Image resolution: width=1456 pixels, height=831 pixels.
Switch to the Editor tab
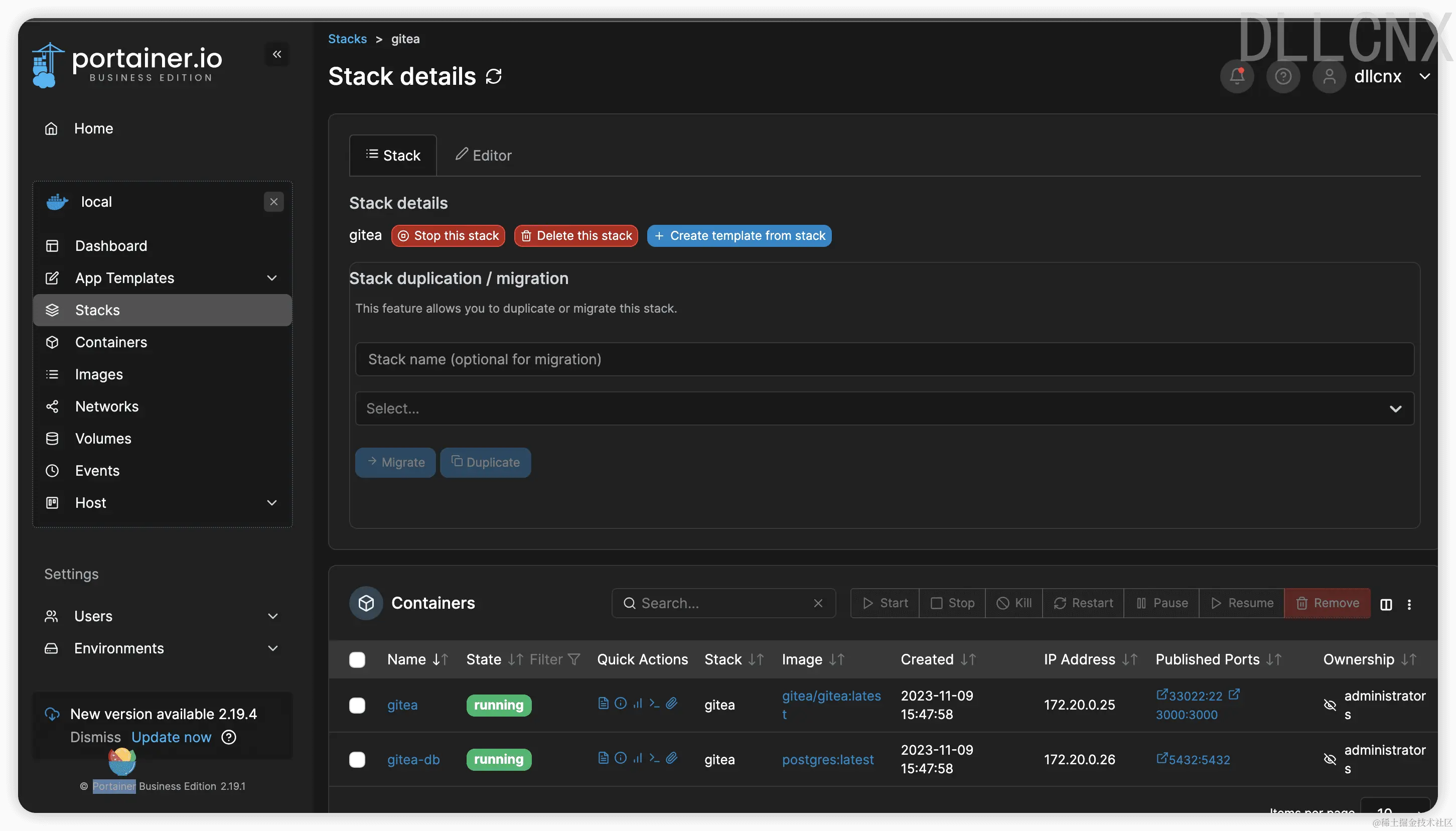(483, 155)
